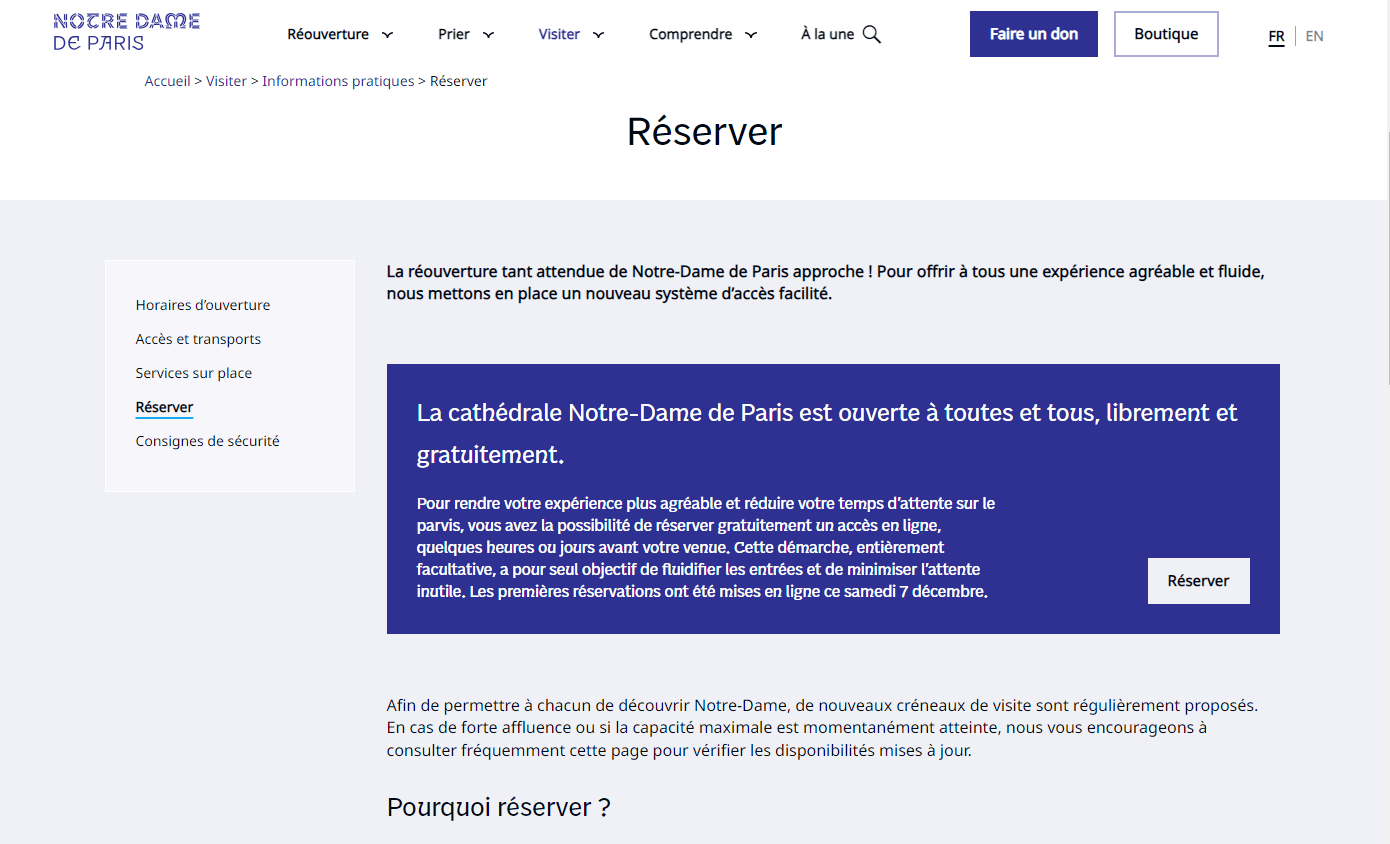Expand the Prier menu chevron
This screenshot has width=1390, height=844.
click(x=489, y=35)
